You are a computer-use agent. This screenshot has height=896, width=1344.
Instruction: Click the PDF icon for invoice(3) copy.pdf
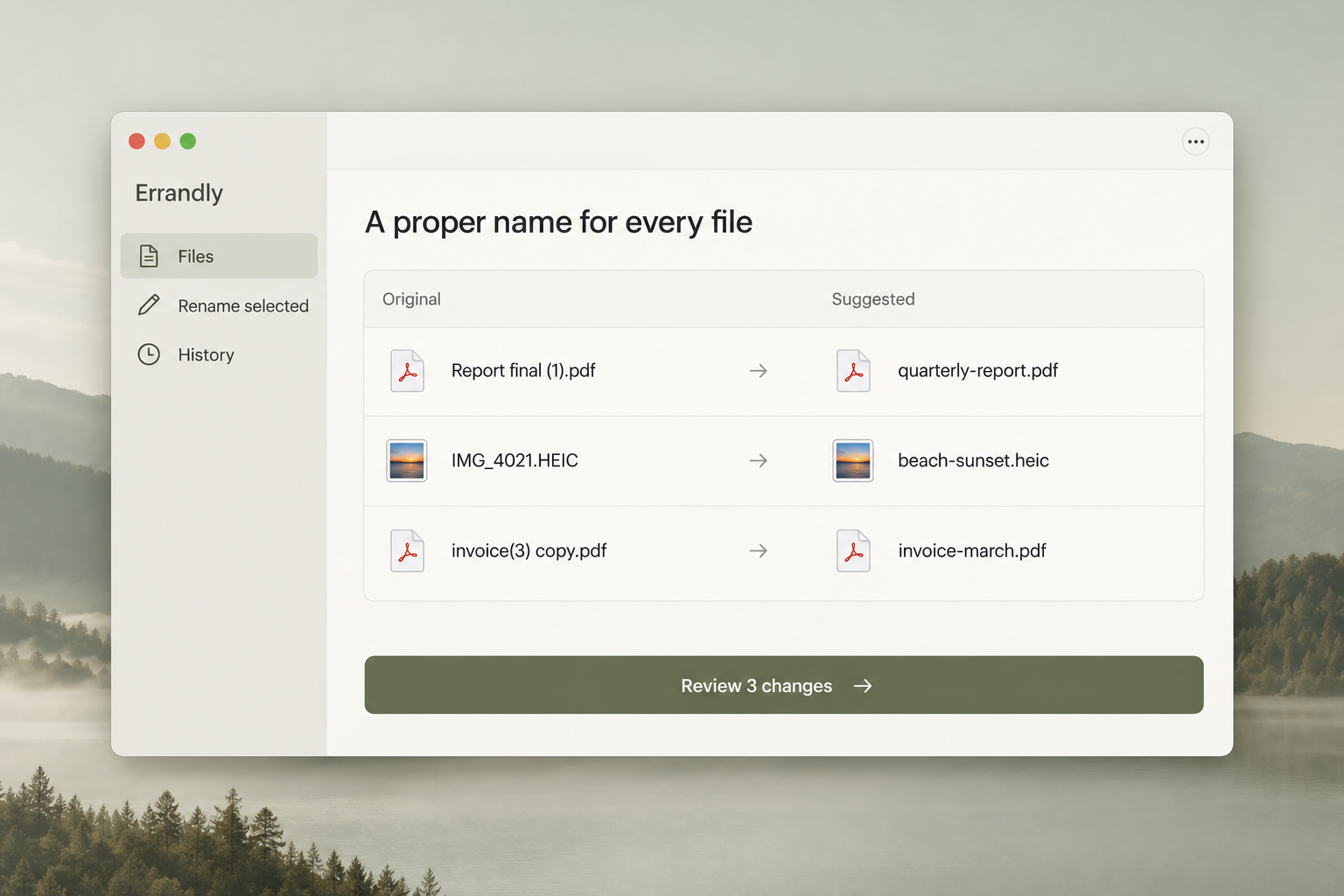pos(407,551)
